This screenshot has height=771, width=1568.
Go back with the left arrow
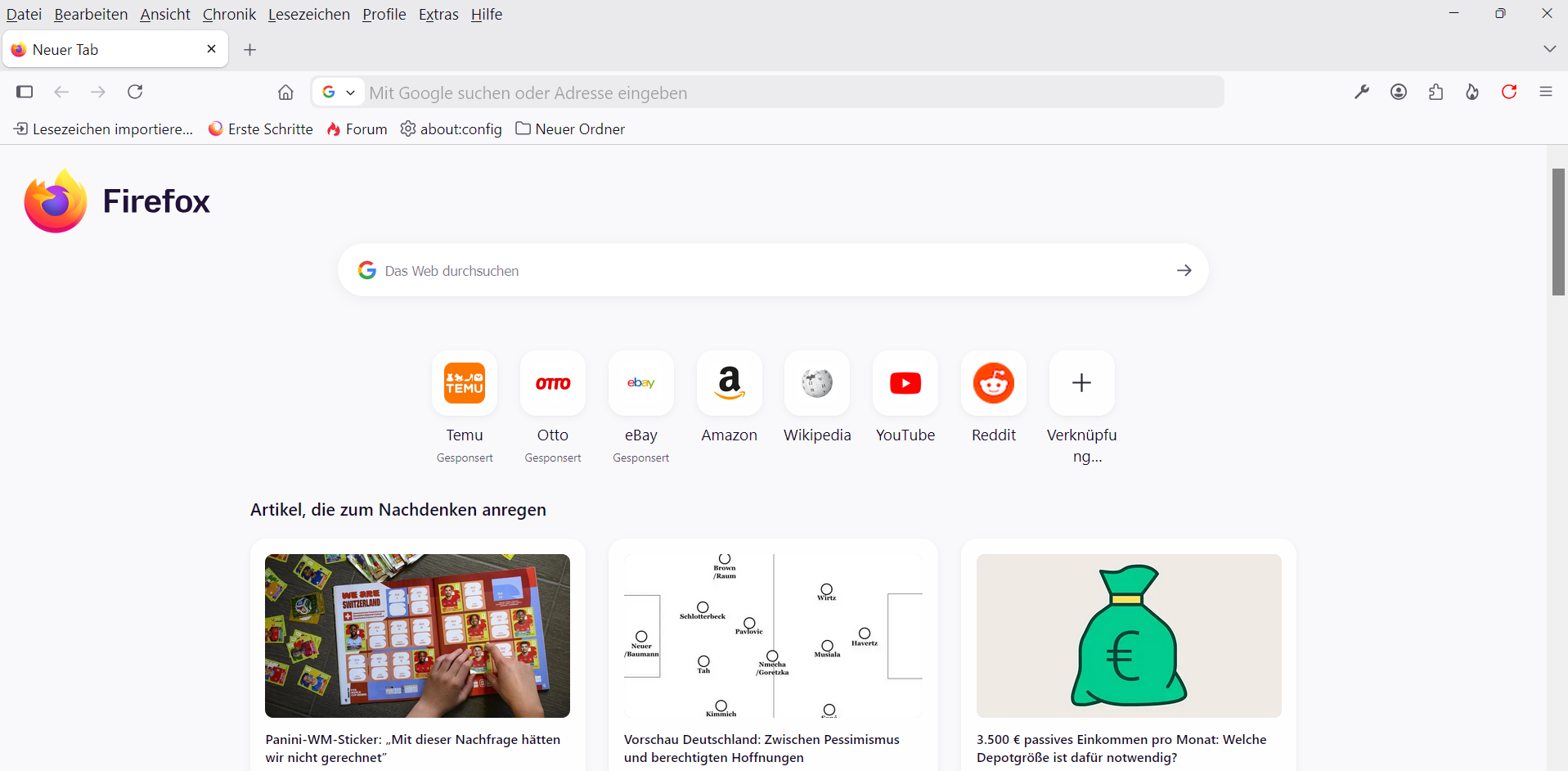(x=61, y=92)
